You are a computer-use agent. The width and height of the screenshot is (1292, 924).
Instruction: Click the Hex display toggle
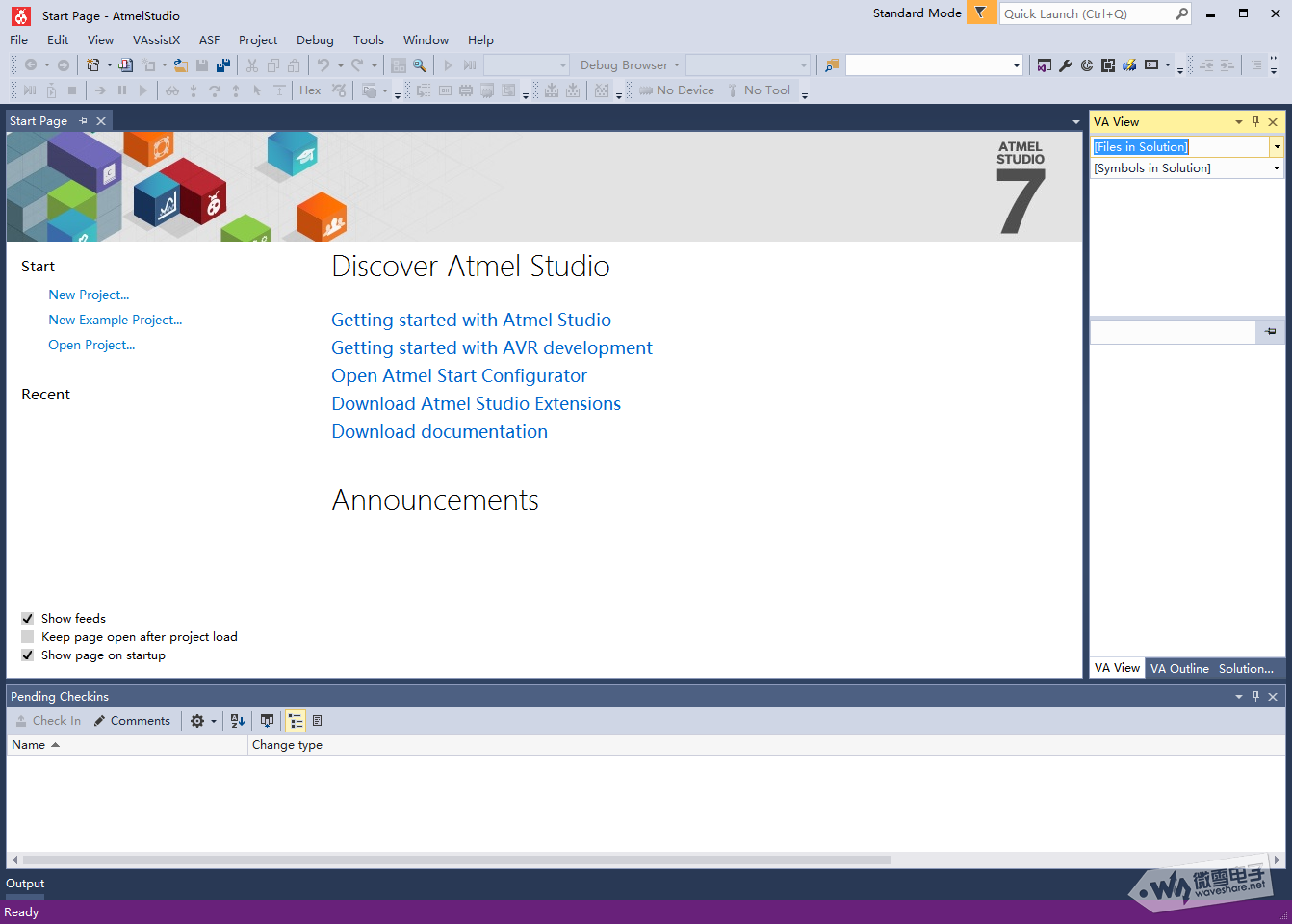pyautogui.click(x=310, y=90)
